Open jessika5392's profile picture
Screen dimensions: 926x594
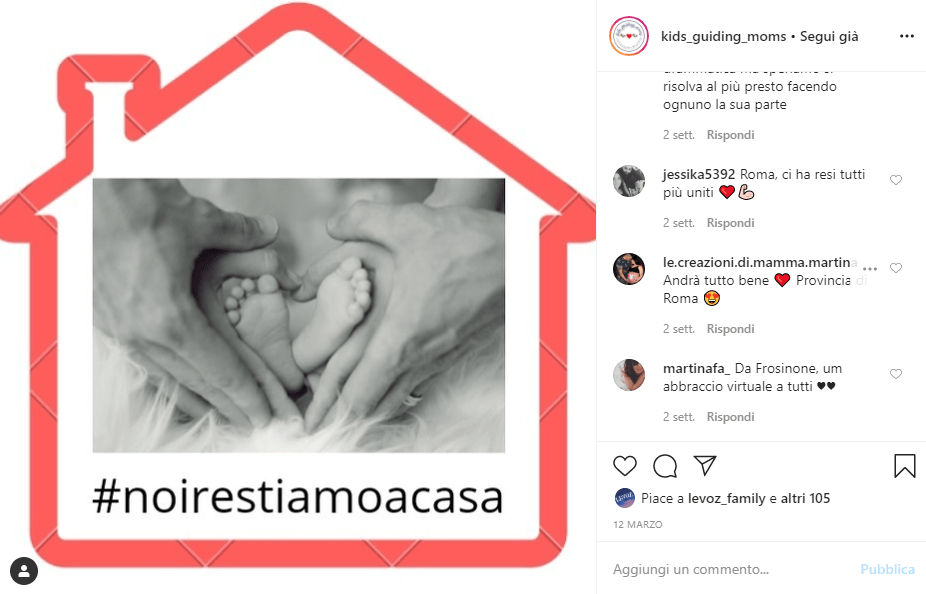[629, 181]
